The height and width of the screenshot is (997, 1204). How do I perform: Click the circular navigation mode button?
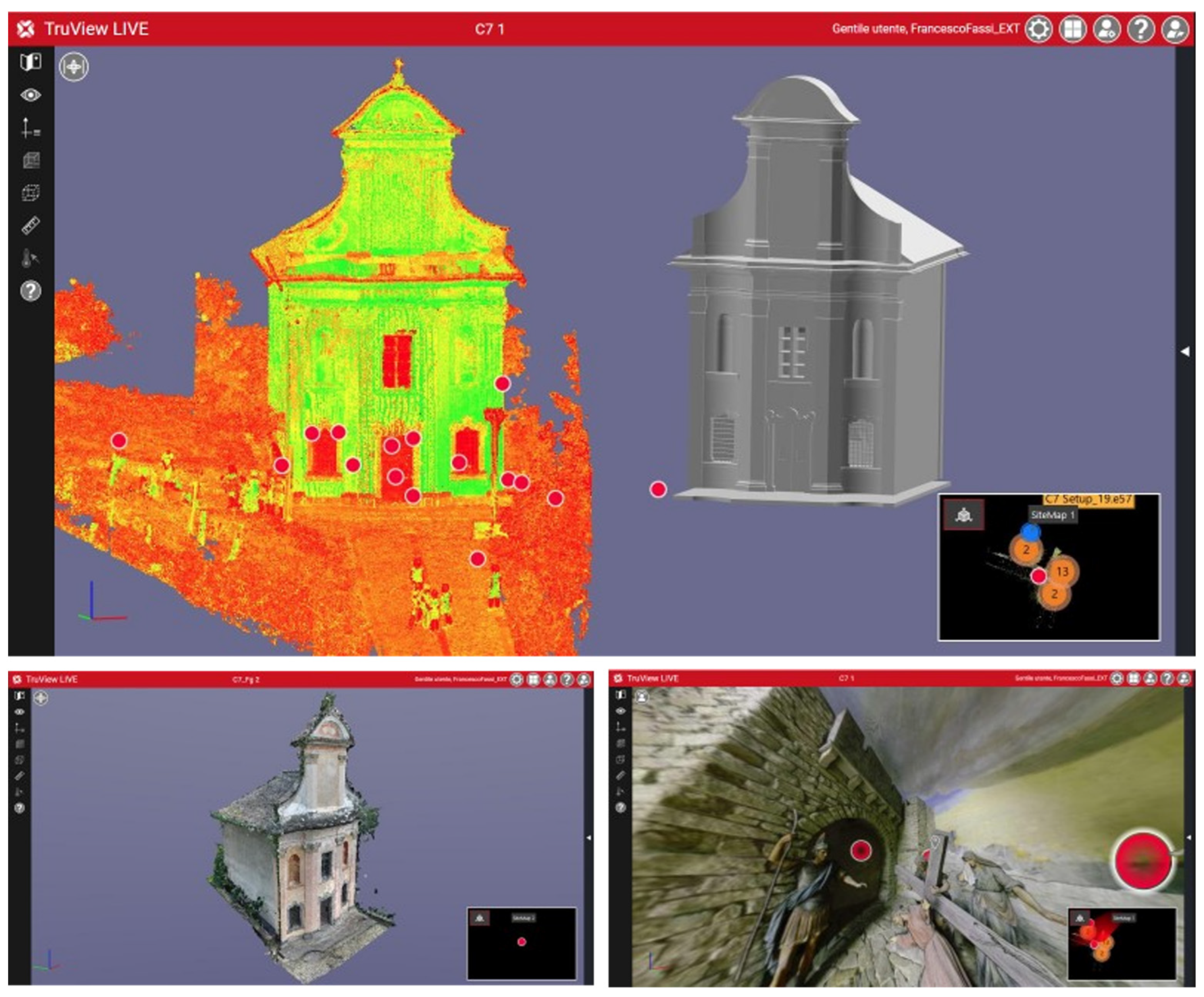click(74, 67)
